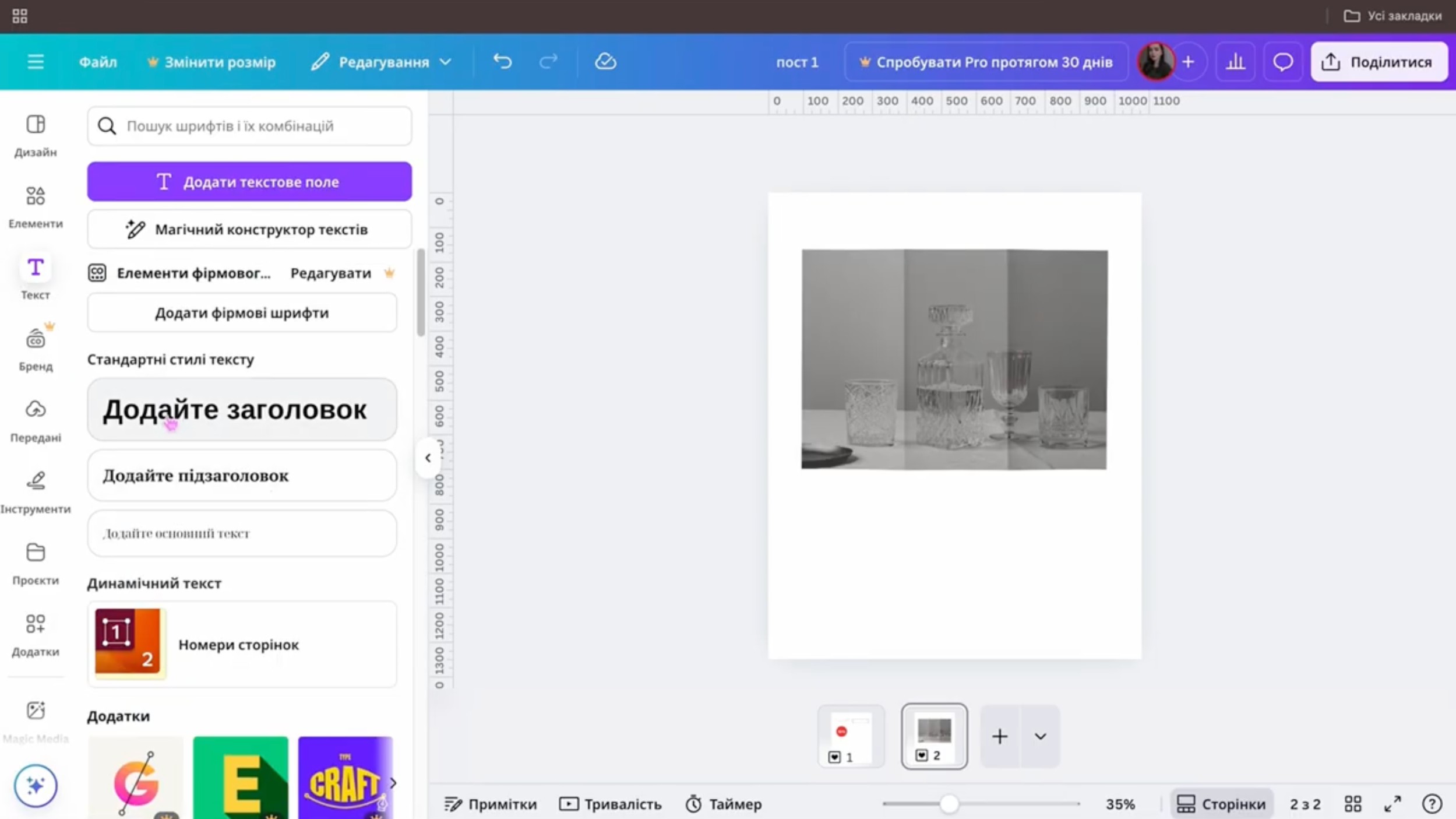Toggle the Примітки notes panel
The image size is (1456, 819).
491,804
